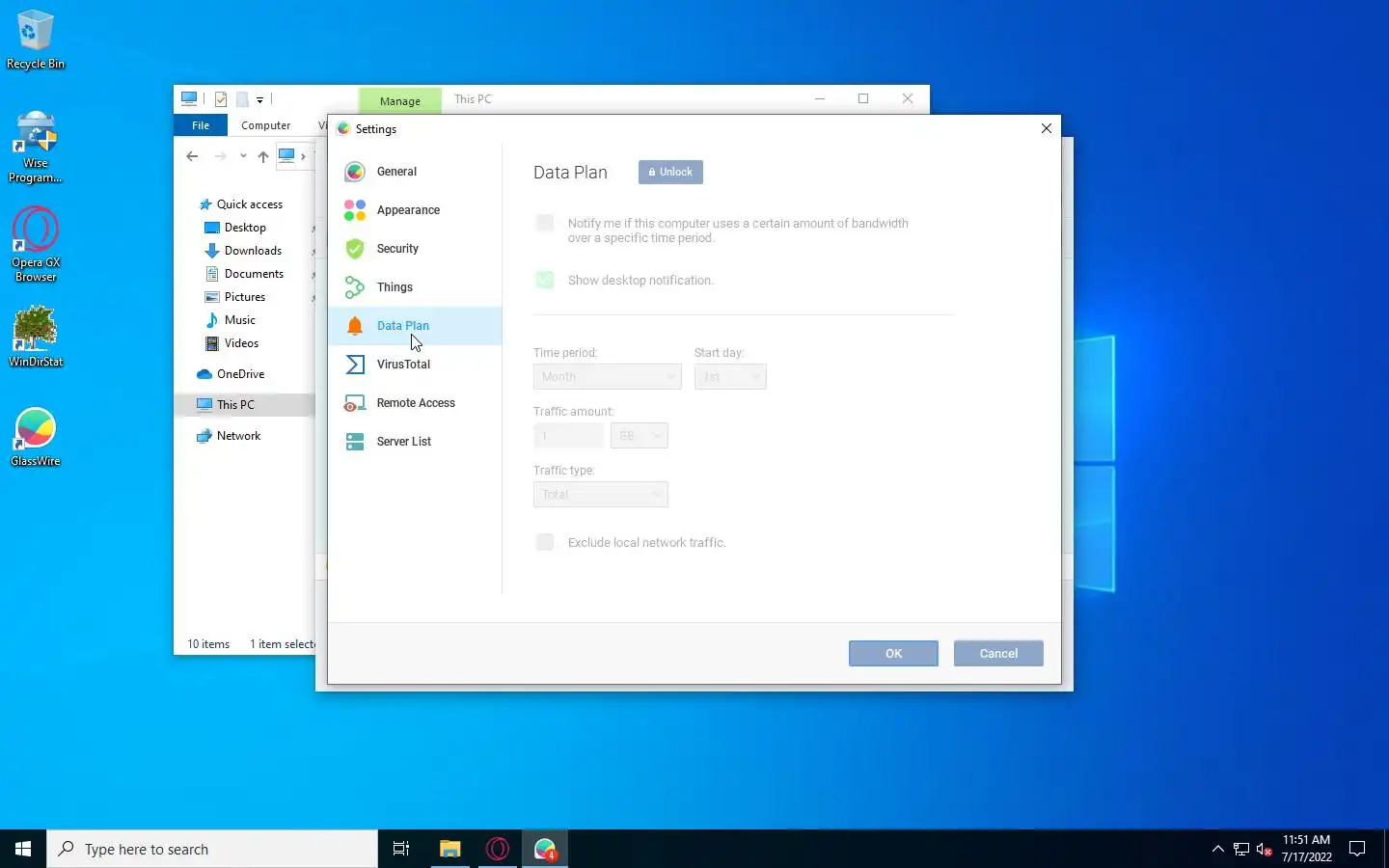Click the Server List icon

click(355, 442)
